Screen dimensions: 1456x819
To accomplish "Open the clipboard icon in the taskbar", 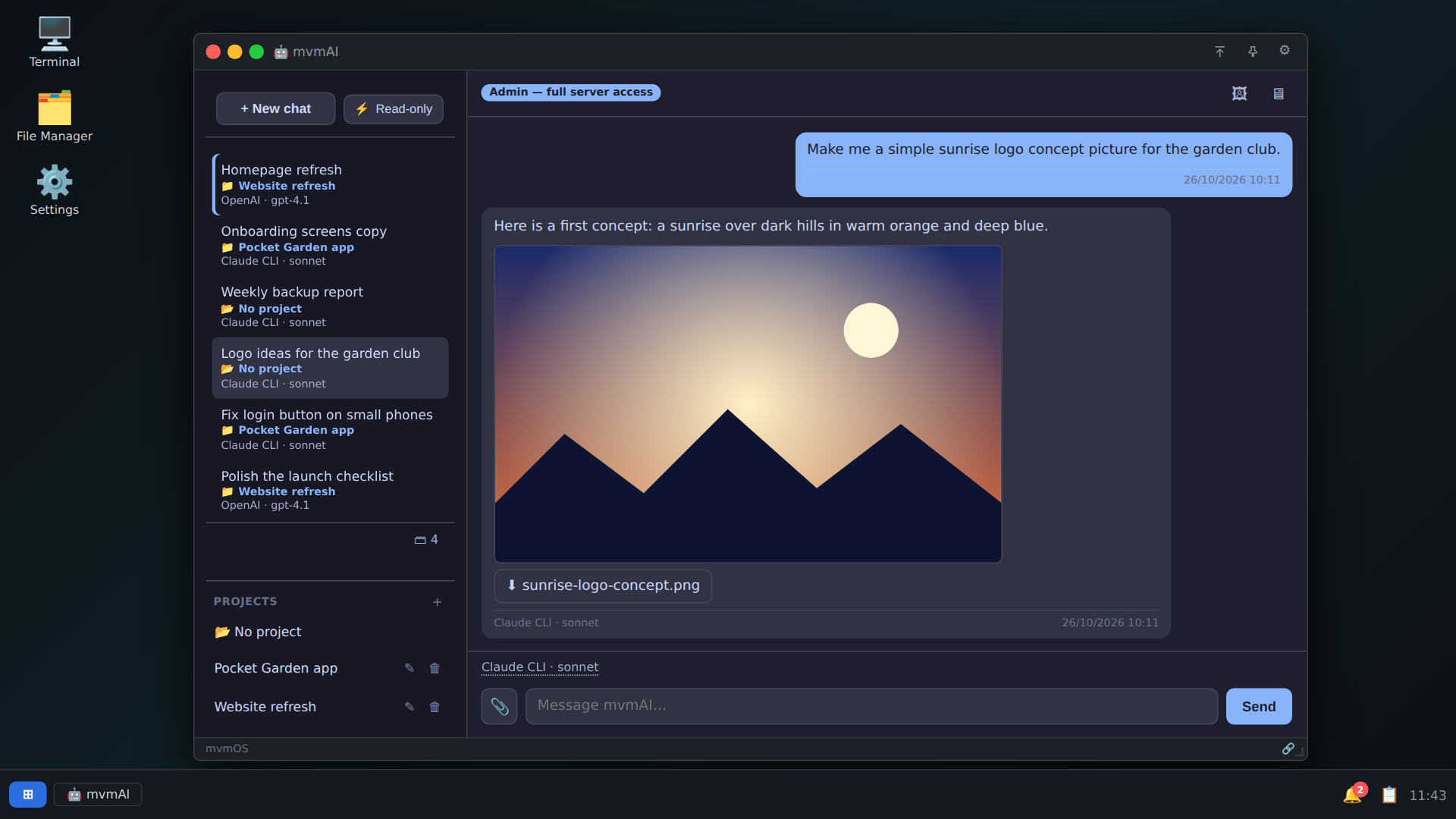I will tap(1389, 795).
